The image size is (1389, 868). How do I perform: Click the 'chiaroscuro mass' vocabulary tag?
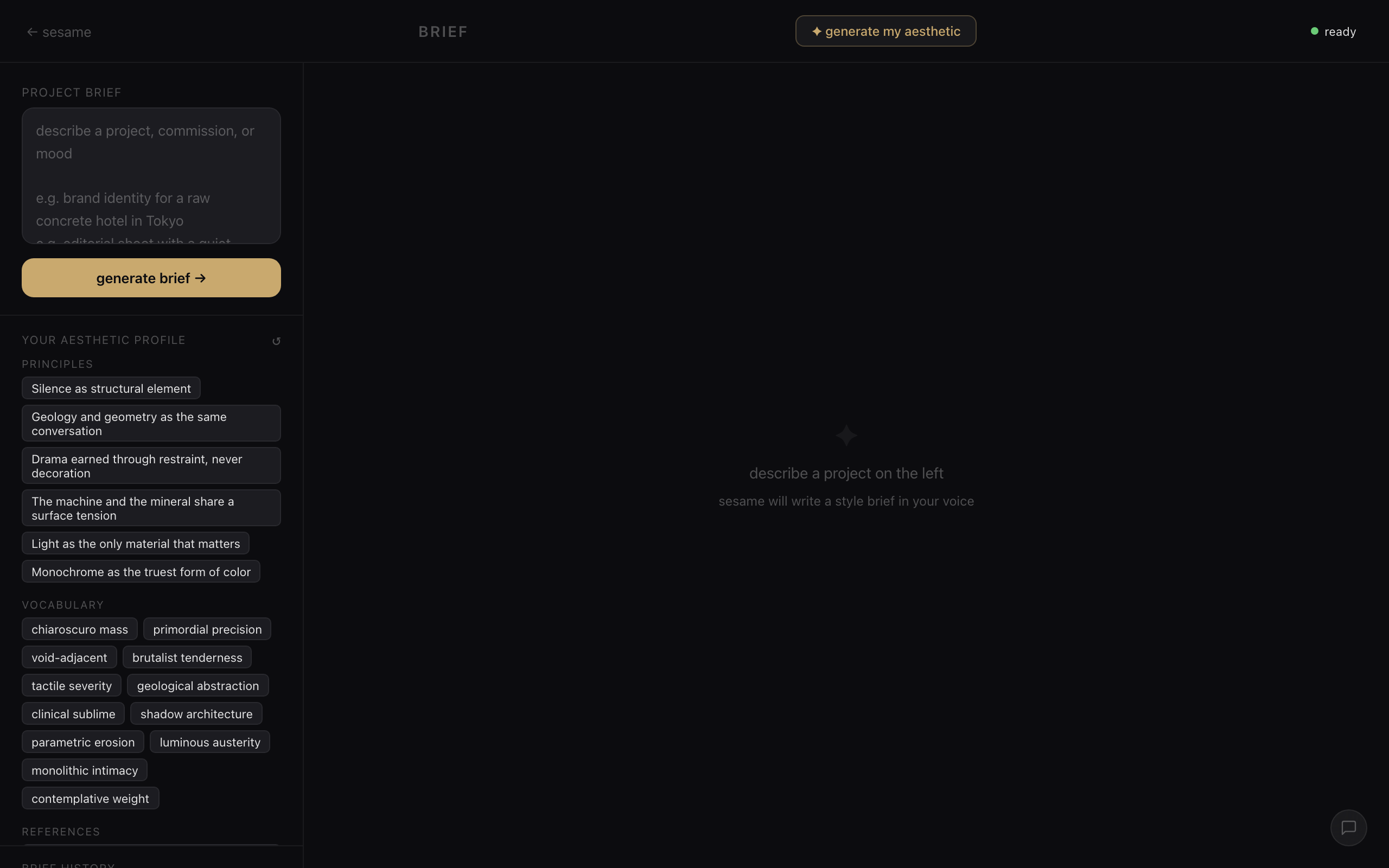[80, 629]
